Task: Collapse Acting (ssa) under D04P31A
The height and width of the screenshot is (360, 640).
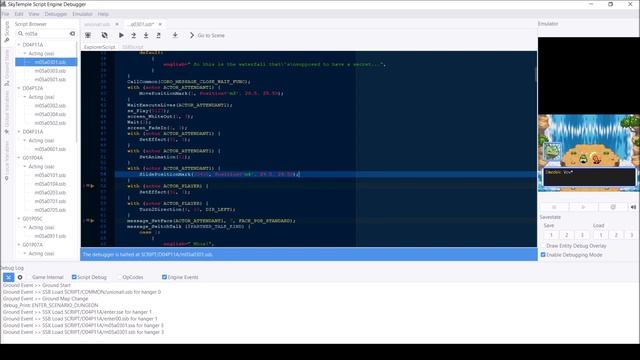Action: click(x=25, y=140)
